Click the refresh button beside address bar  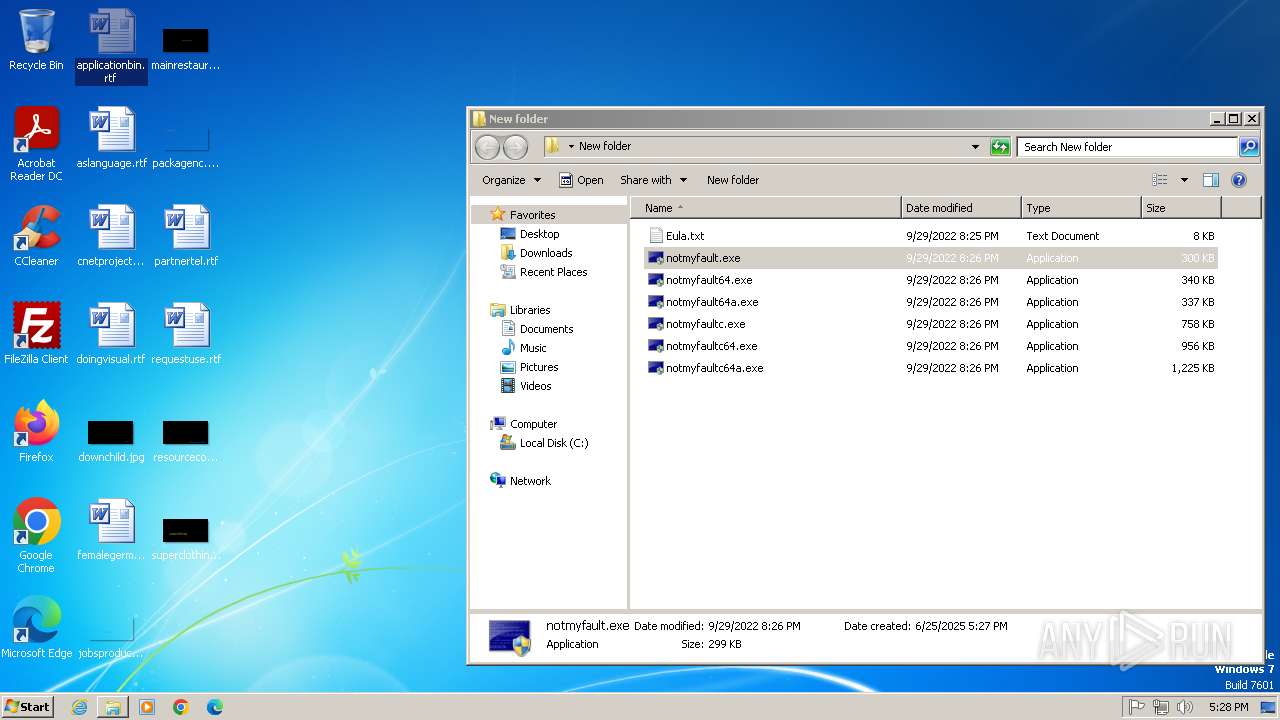[1000, 147]
